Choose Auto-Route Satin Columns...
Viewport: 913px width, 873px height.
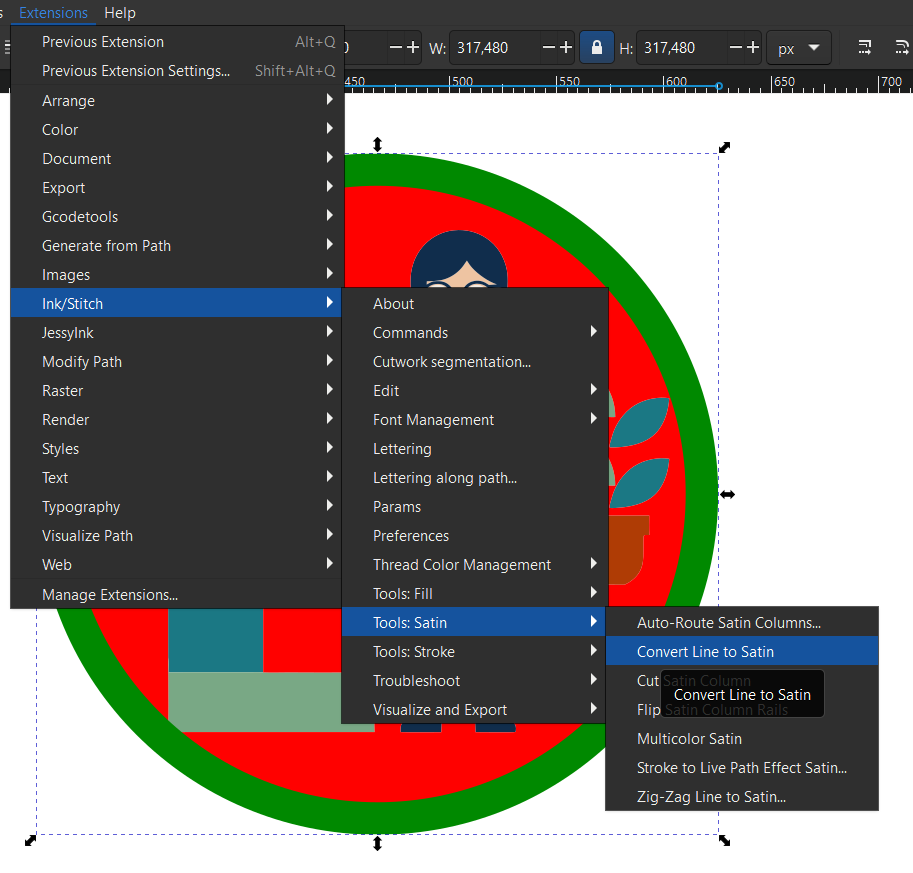[742, 623]
